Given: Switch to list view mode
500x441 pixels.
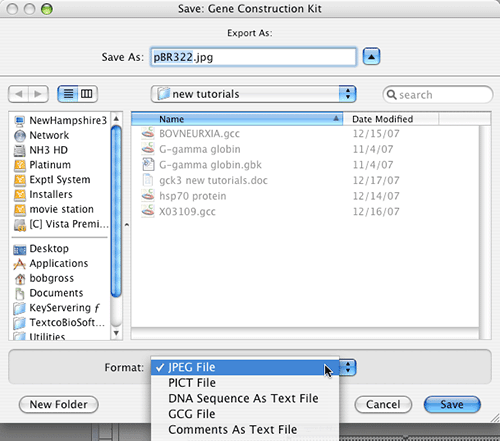Looking at the screenshot, I should click(68, 94).
